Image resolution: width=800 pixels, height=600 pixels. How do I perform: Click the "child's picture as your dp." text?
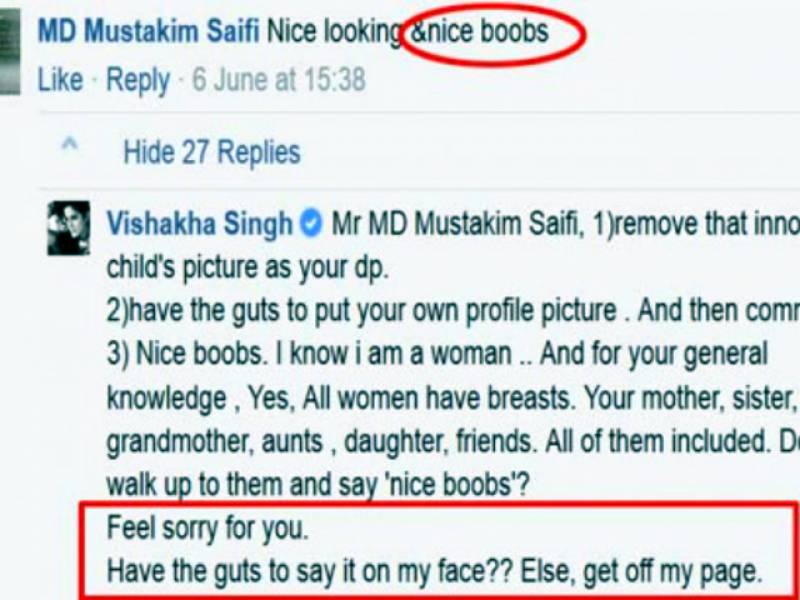[247, 268]
